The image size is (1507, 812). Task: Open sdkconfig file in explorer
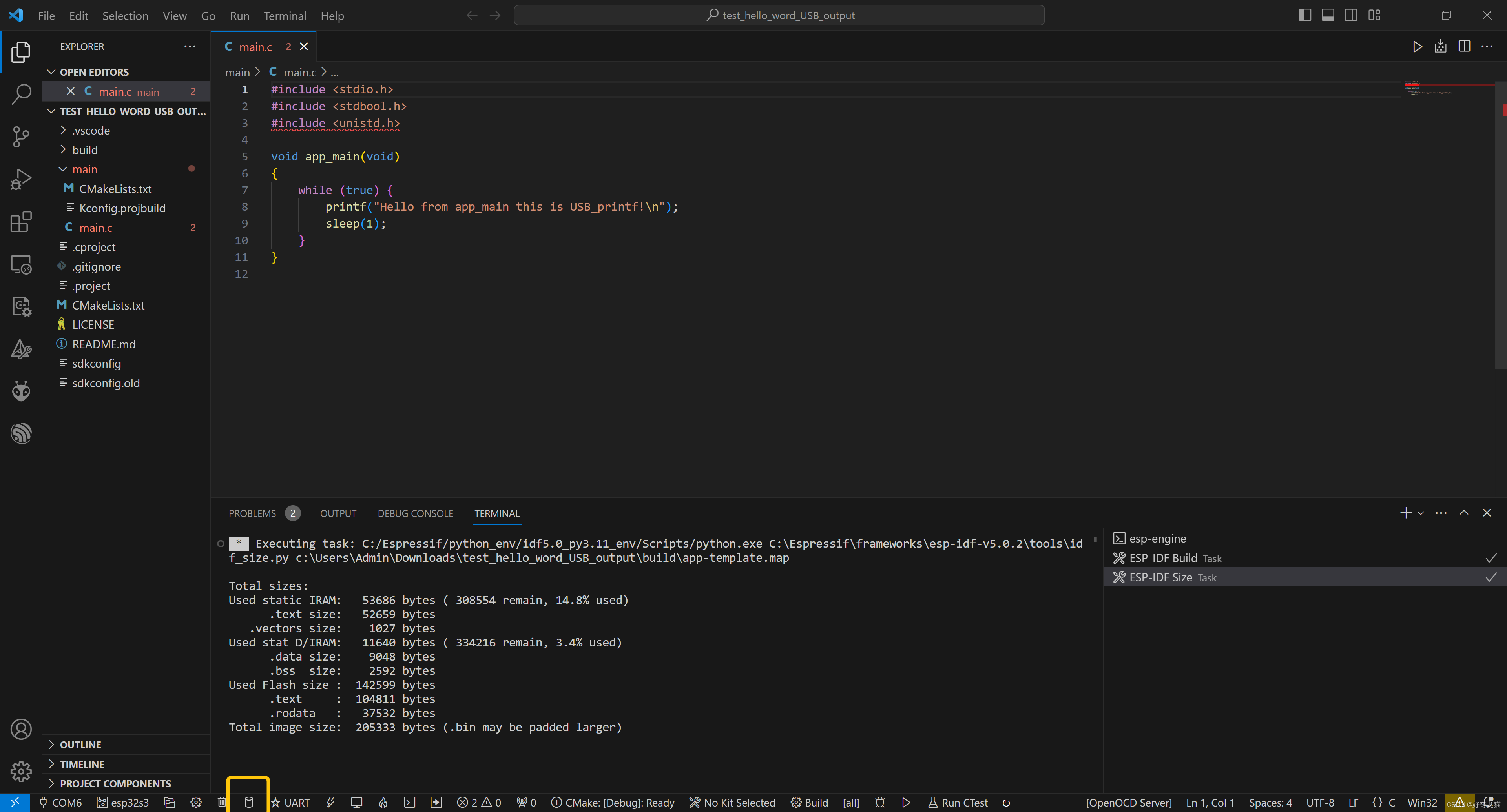click(x=126, y=363)
